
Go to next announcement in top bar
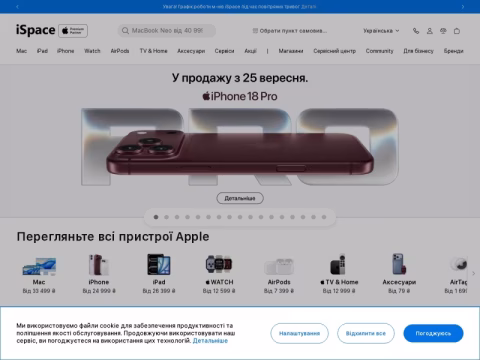click(x=463, y=7)
